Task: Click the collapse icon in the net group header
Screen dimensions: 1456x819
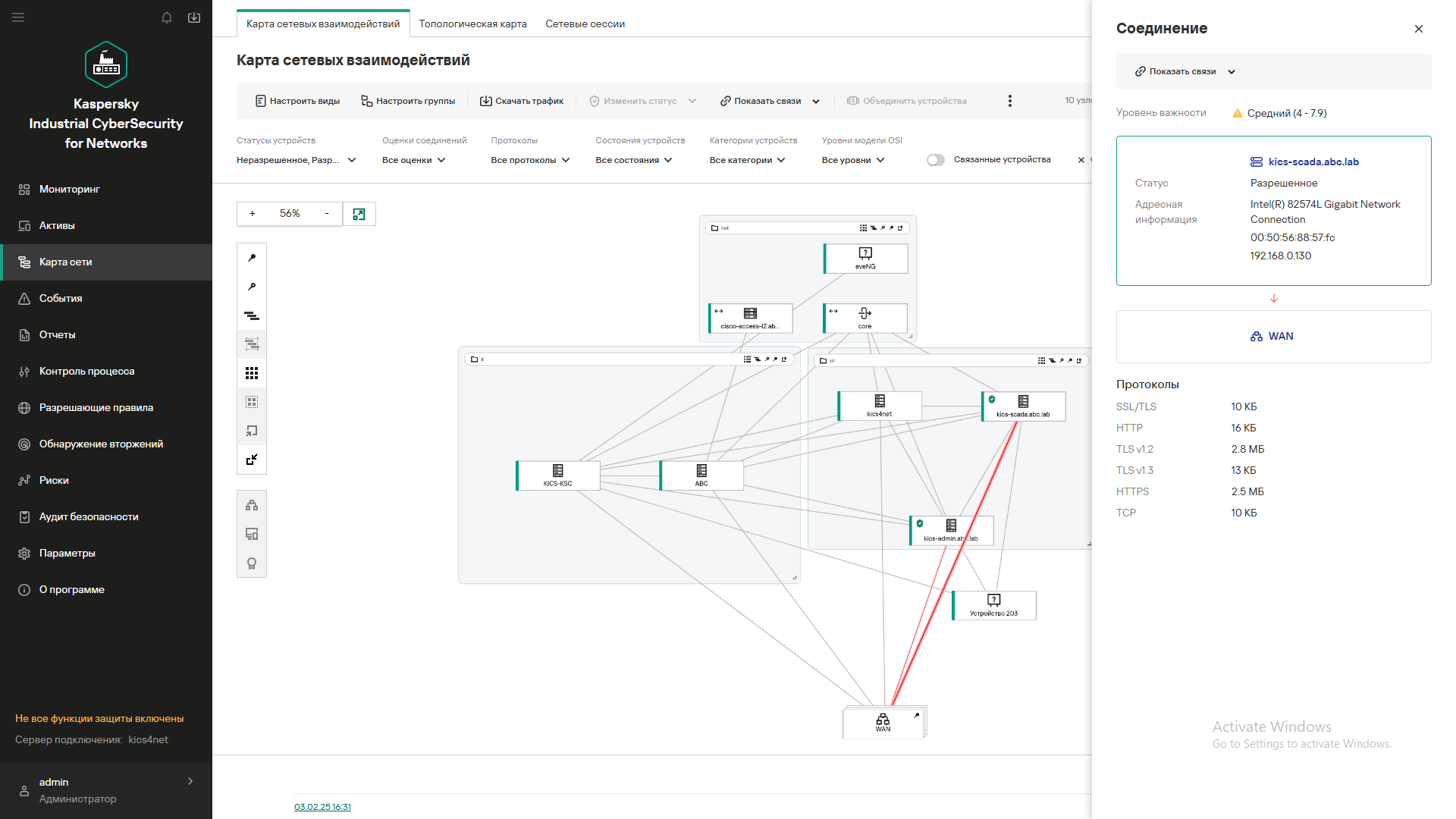Action: pos(900,227)
